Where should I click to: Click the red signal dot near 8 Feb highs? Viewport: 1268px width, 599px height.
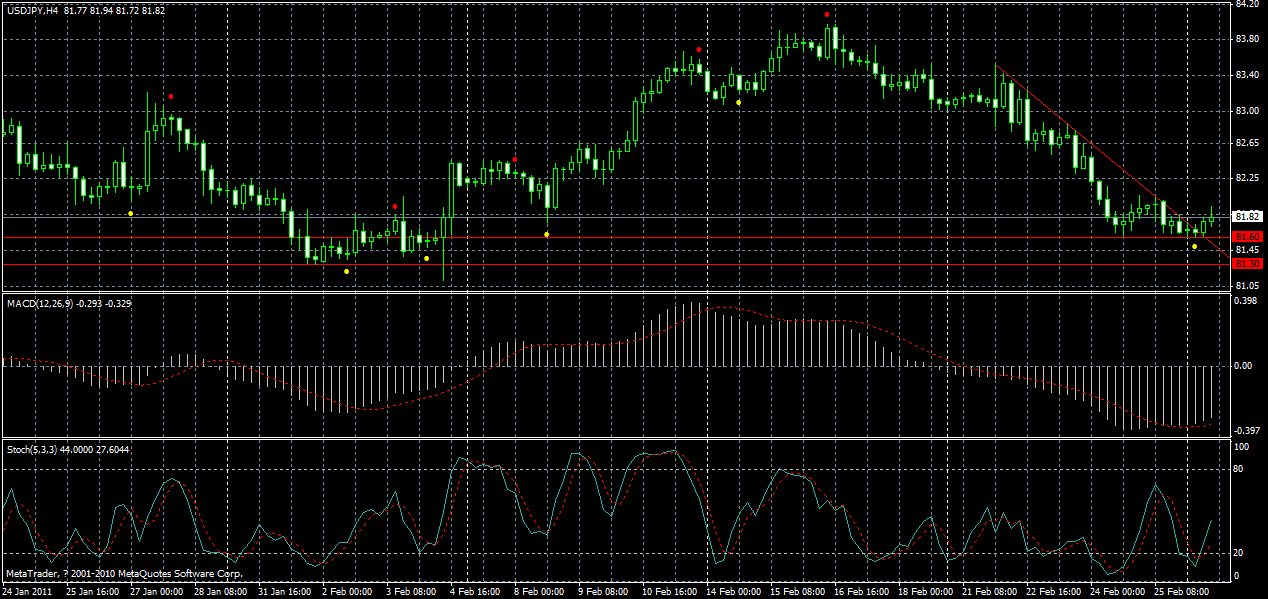[x=514, y=160]
